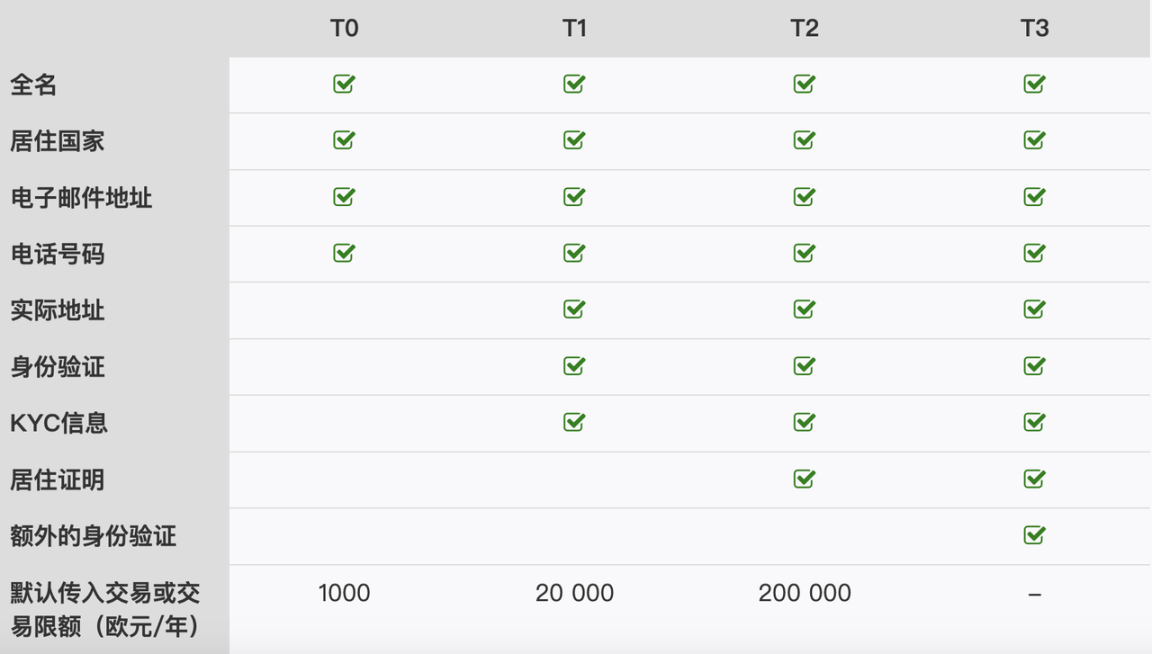
Task: Click the T3 column header
Action: coord(1034,29)
